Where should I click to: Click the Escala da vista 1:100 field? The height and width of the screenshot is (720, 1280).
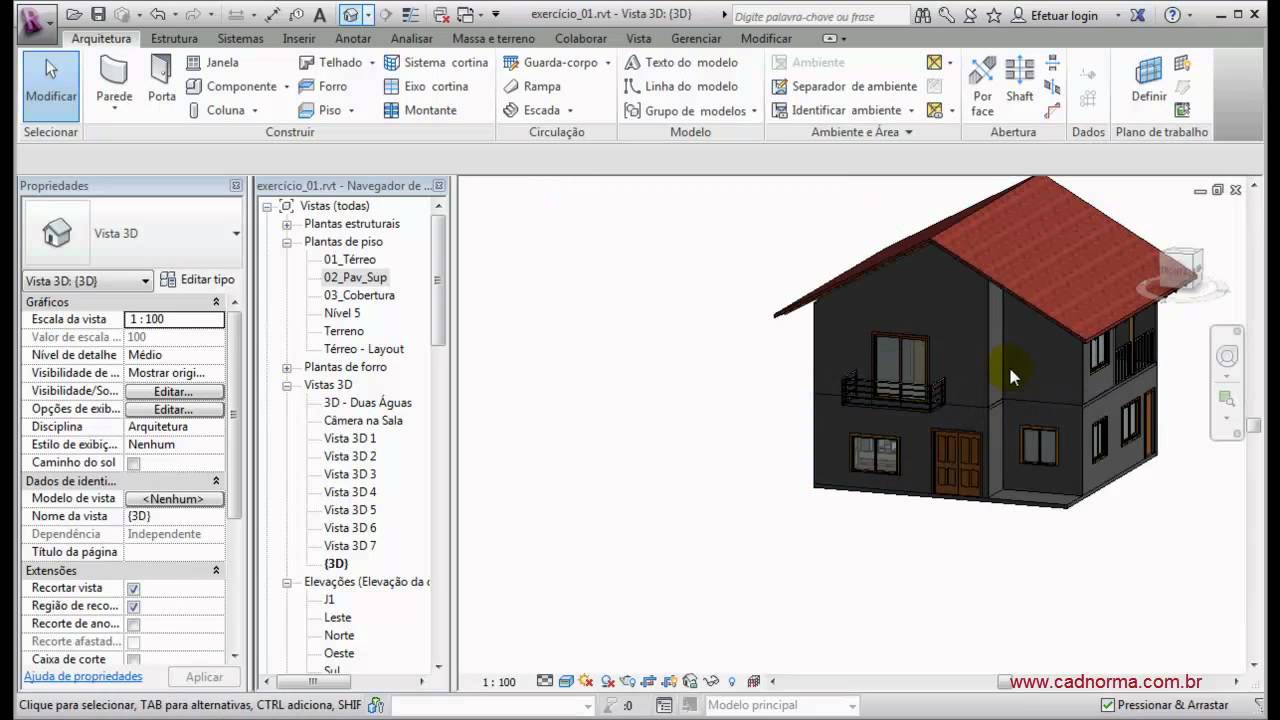174,320
